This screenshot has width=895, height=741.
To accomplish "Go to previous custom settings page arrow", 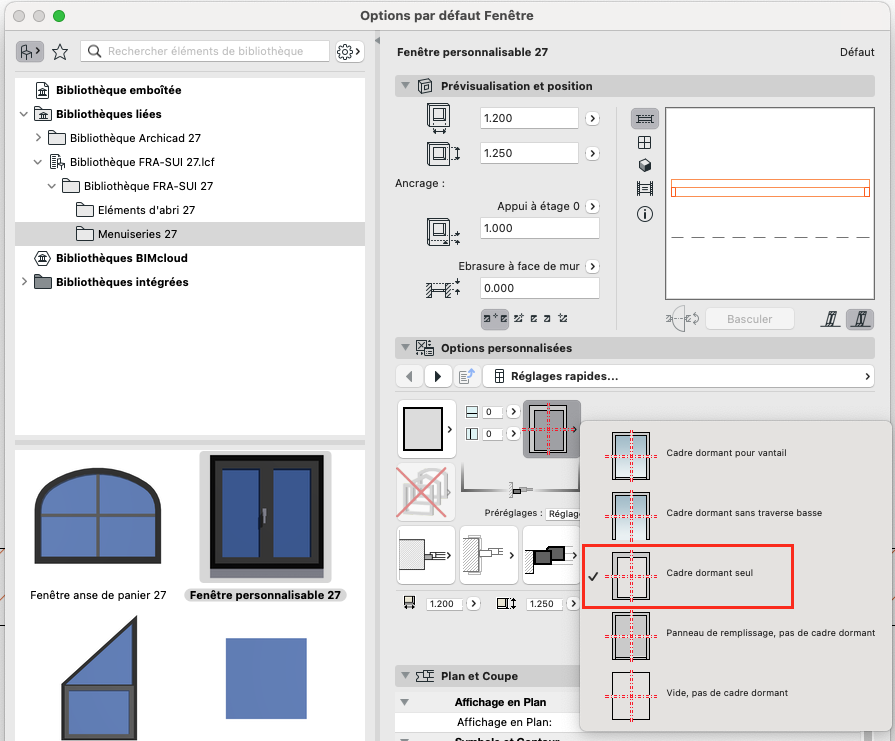I will (409, 376).
